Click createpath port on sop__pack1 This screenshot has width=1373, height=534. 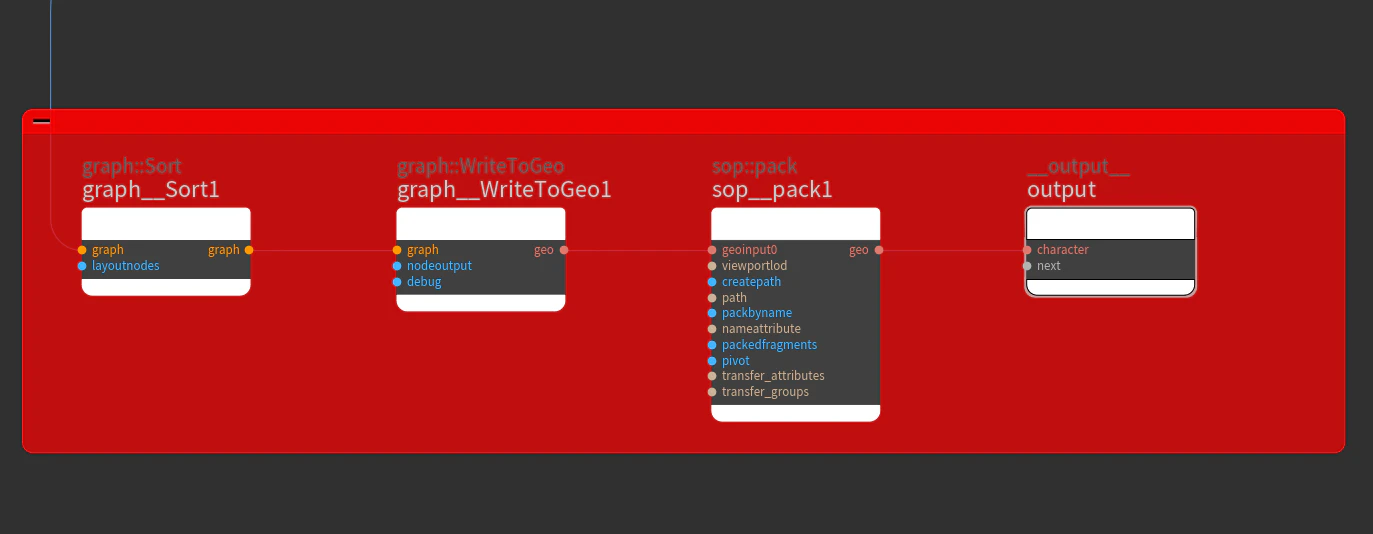point(712,282)
